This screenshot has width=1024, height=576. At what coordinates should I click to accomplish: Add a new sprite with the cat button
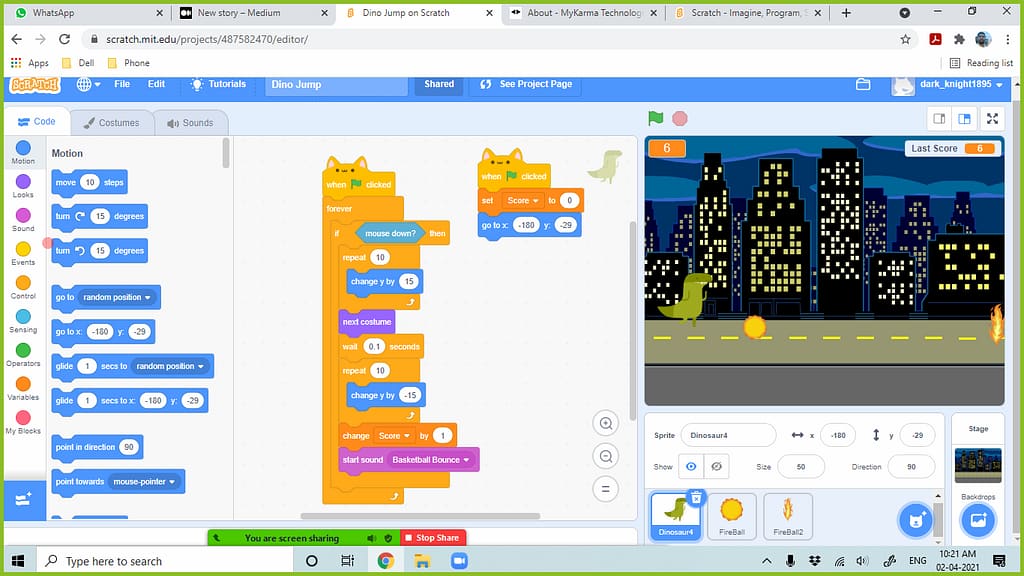click(x=915, y=519)
